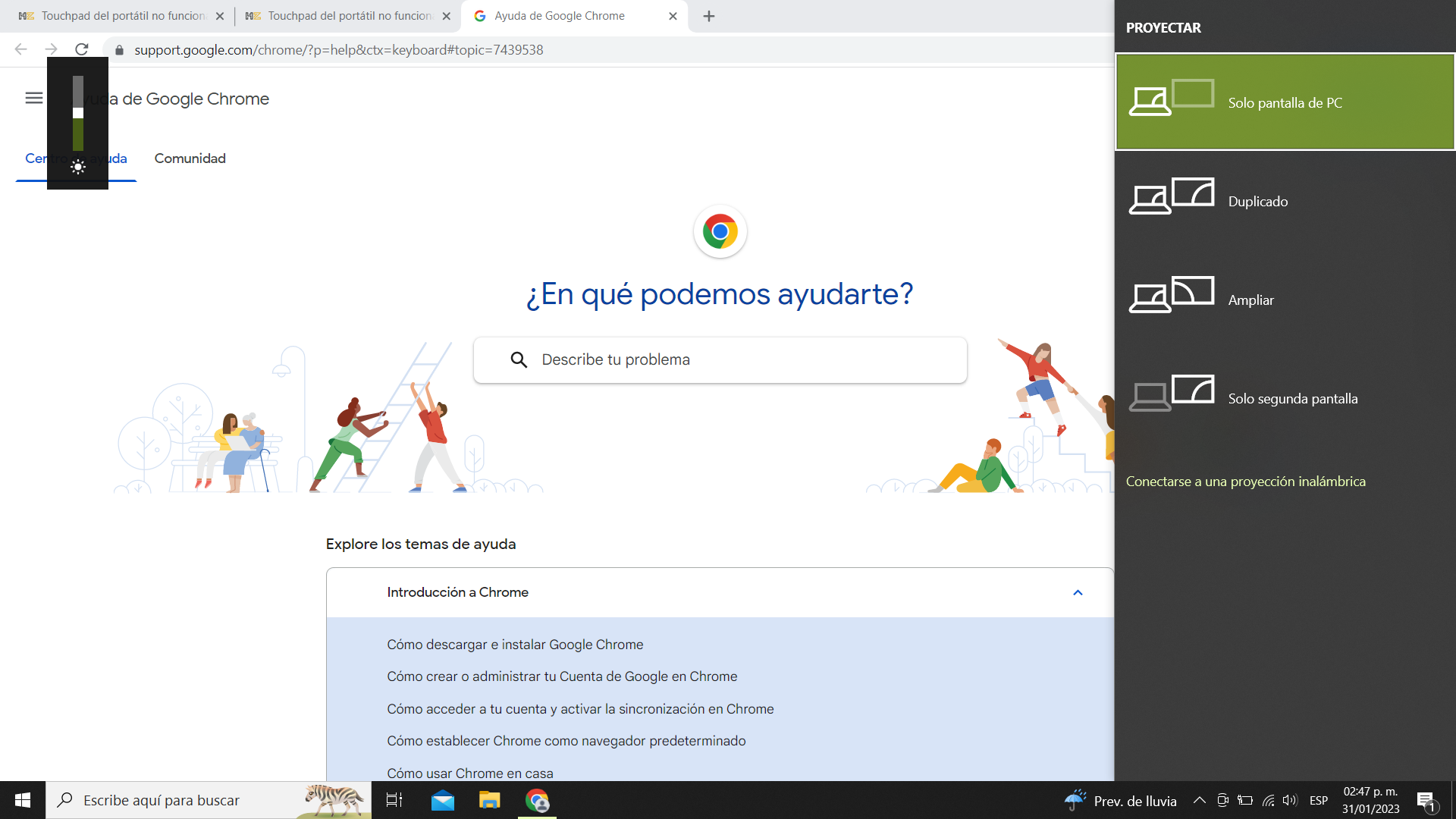1456x819 pixels.
Task: Open Cómo establecer Chrome como navegador predeterminado
Action: click(566, 741)
